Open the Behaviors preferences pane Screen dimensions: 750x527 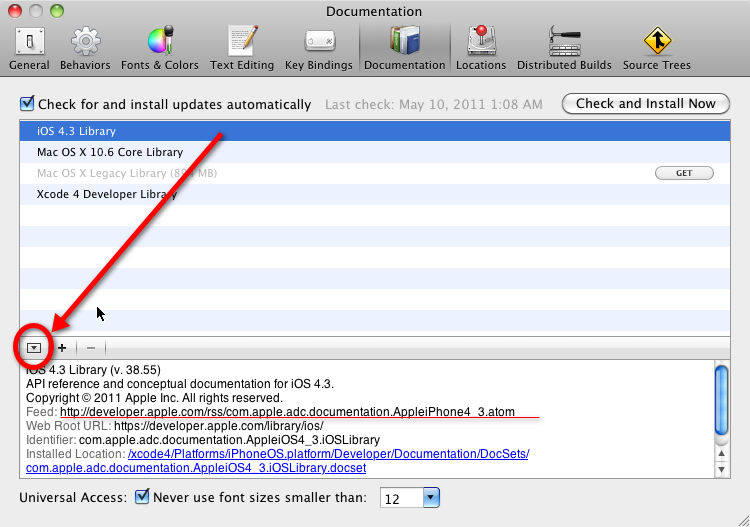85,49
